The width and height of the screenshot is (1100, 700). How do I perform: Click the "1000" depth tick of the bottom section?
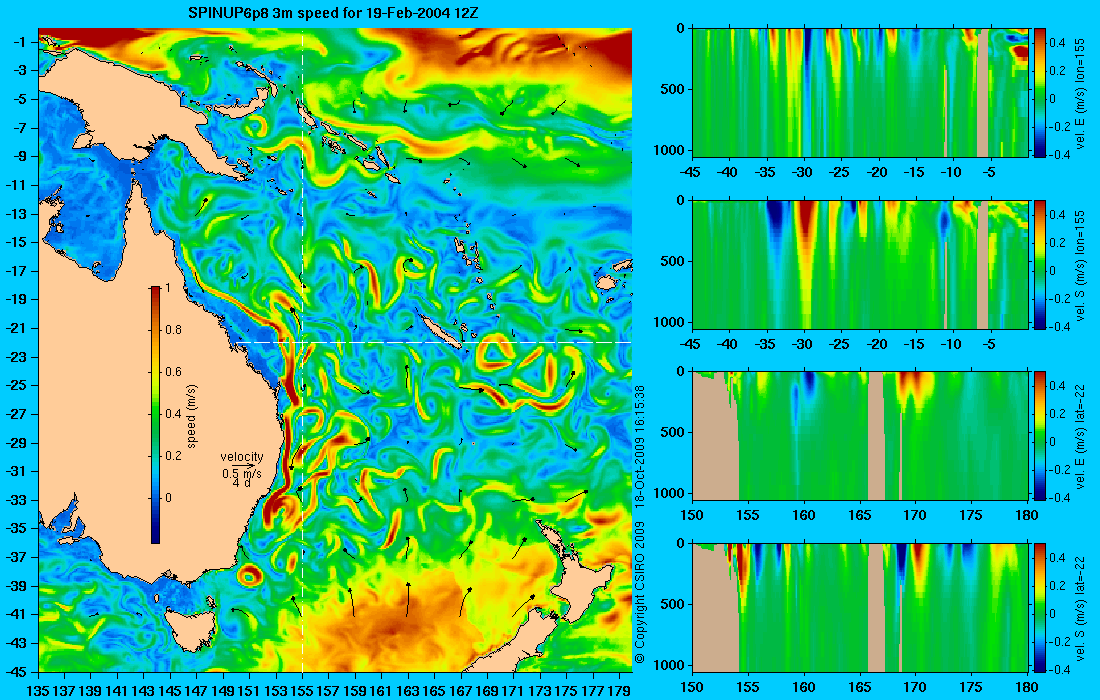pyautogui.click(x=670, y=665)
